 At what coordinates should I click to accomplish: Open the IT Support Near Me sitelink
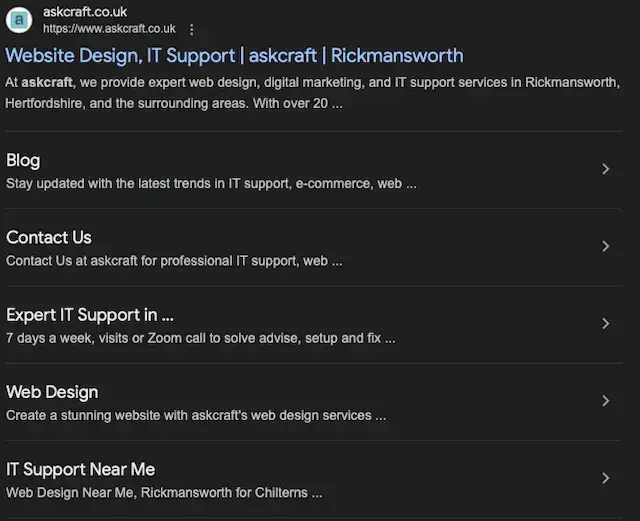pos(80,470)
